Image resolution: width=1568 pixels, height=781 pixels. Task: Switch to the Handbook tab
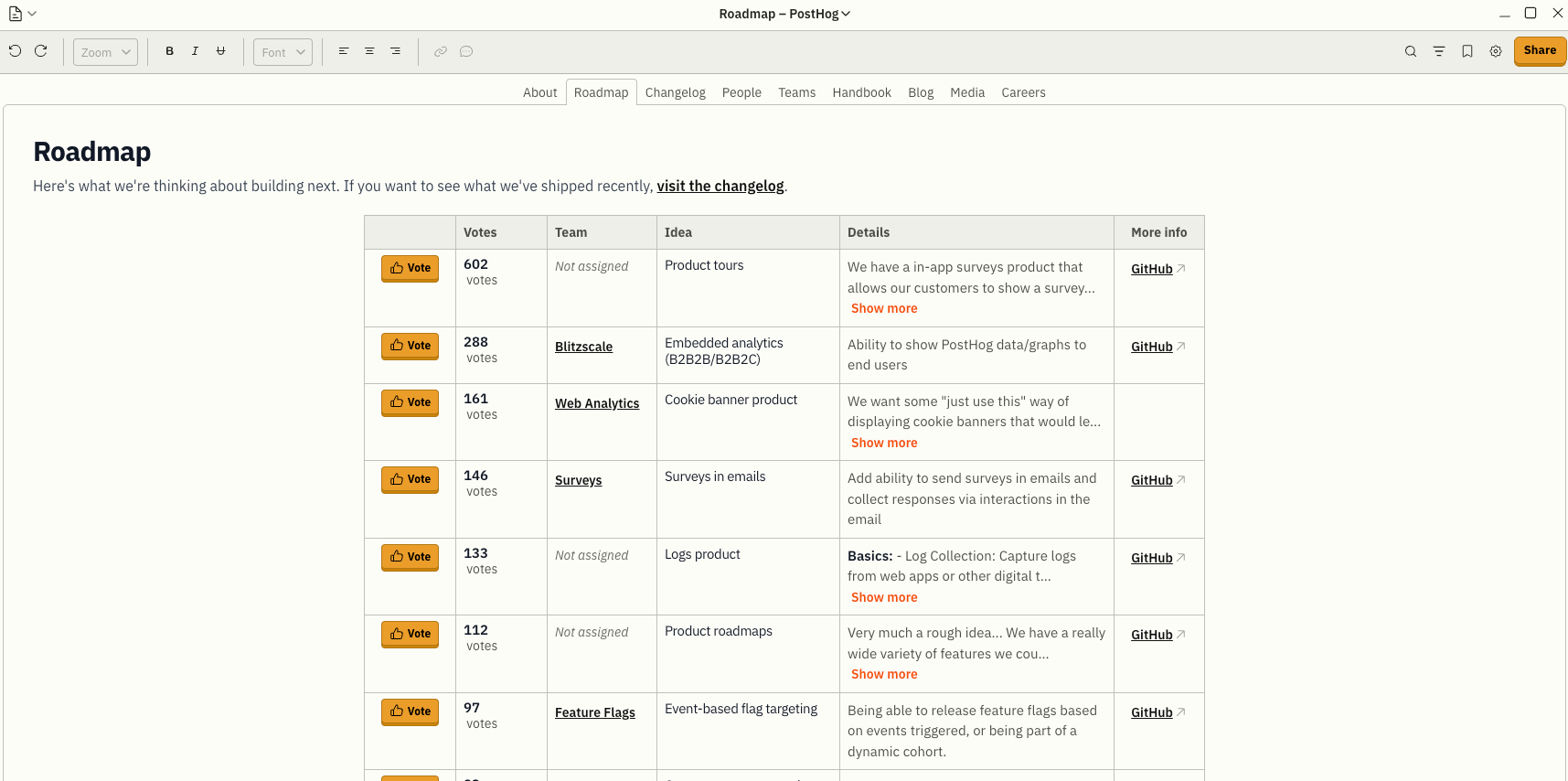tap(861, 92)
